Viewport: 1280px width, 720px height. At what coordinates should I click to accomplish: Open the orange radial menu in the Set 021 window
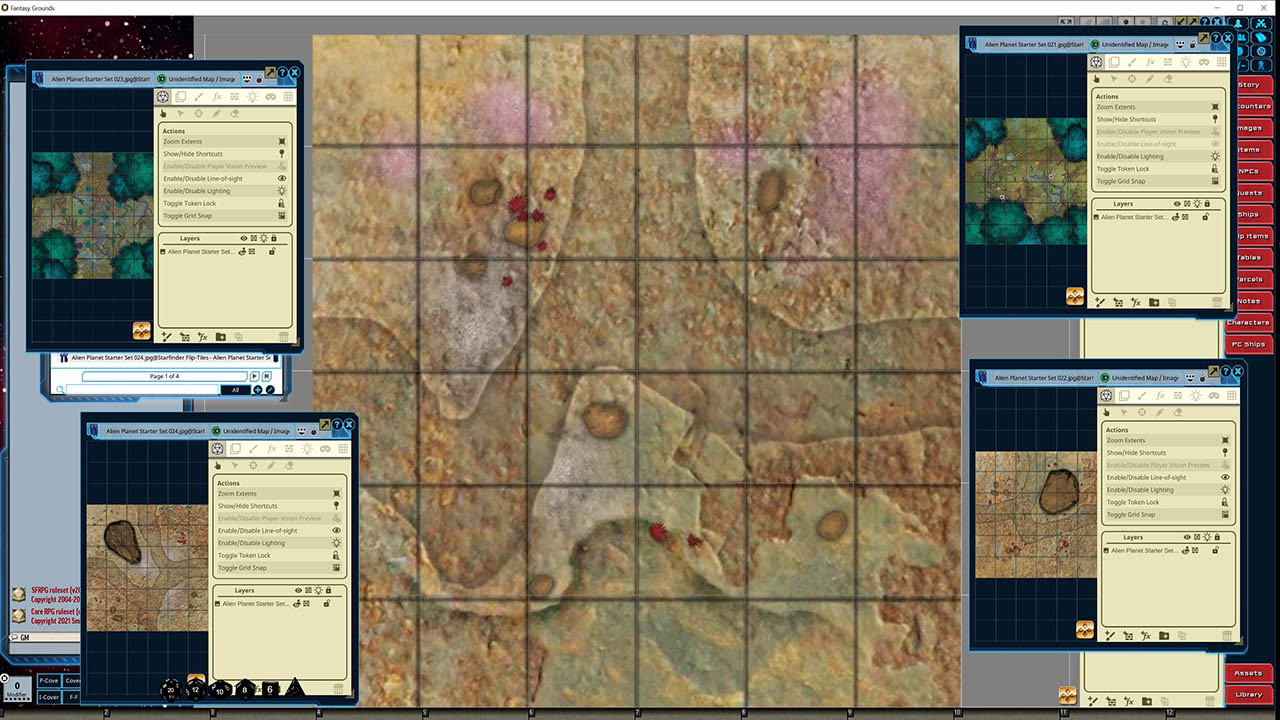click(x=1074, y=296)
